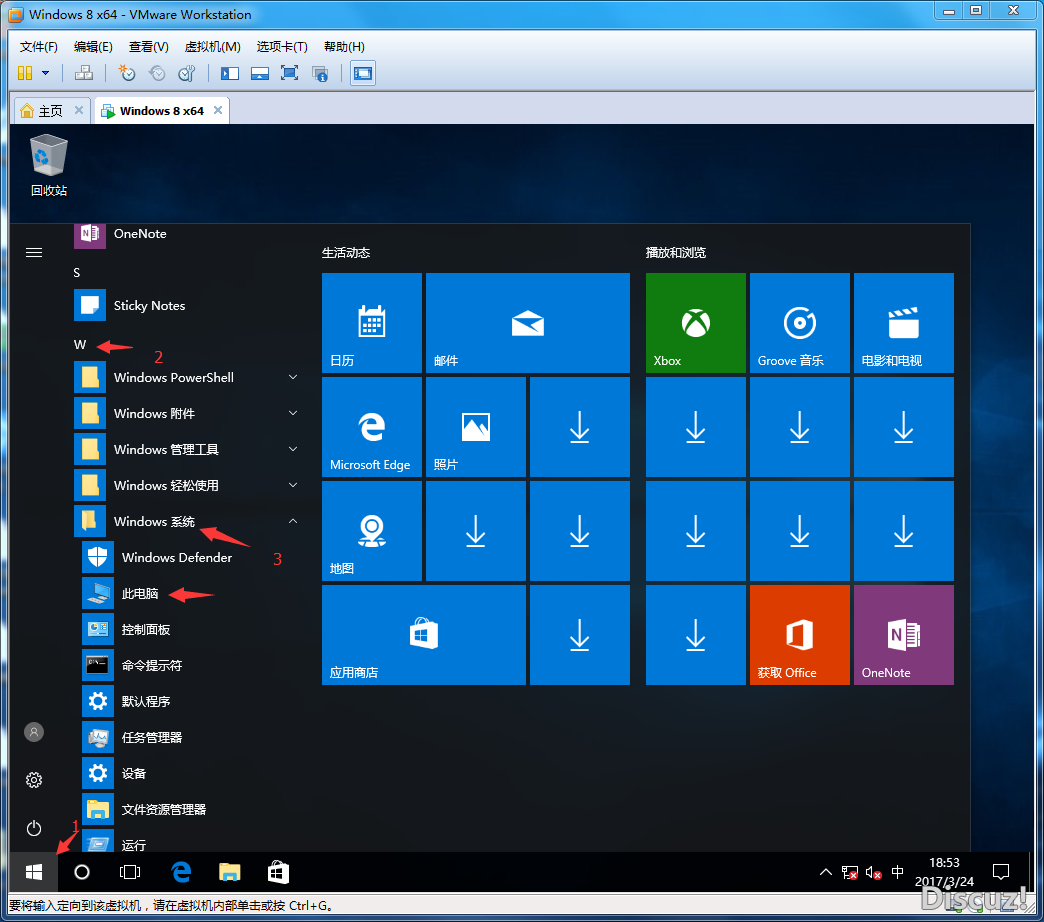
Task: Toggle the console view toolbar button
Action: (x=363, y=73)
